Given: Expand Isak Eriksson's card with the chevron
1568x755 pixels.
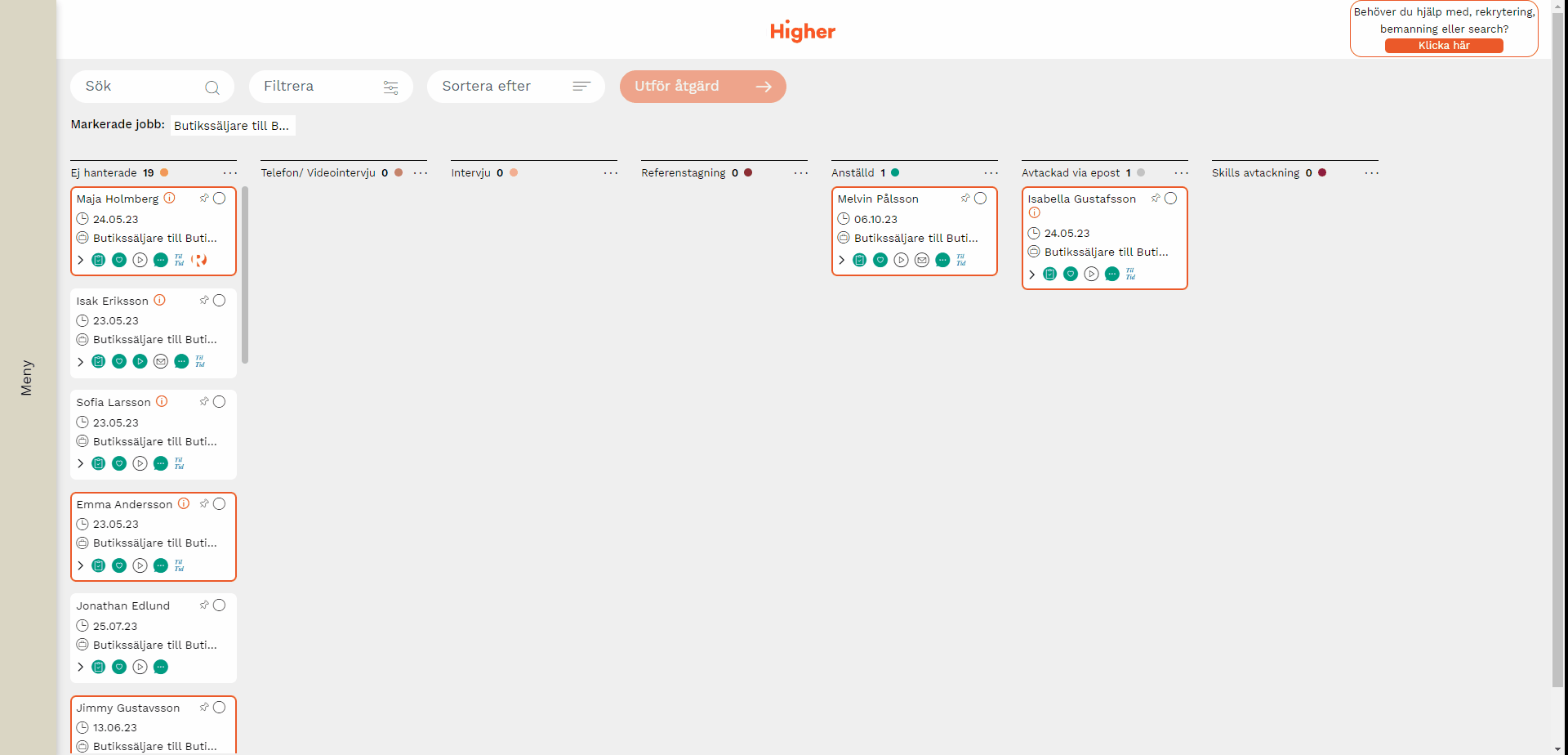Looking at the screenshot, I should (x=81, y=361).
